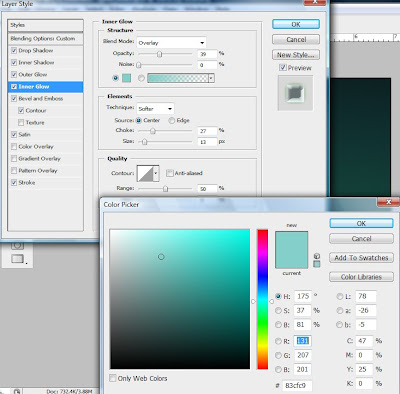Click the vertical hue spectrum slider
Image resolution: width=400 pixels, height=394 pixels.
tap(262, 299)
